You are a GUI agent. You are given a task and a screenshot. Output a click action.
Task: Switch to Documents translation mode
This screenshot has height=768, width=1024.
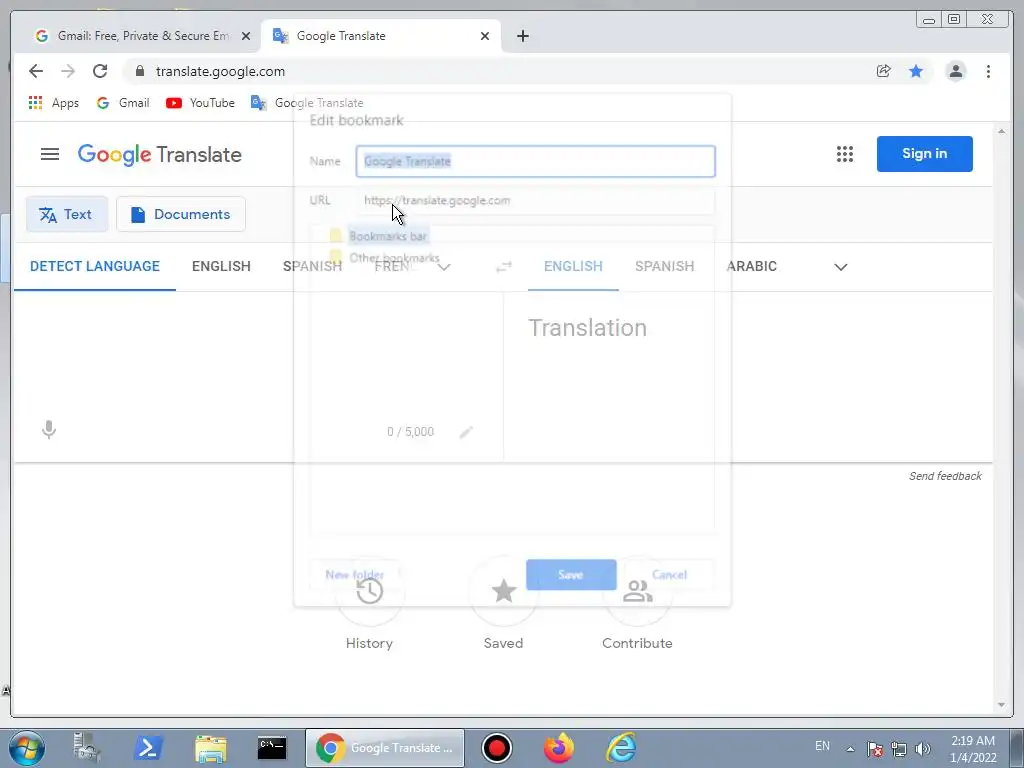click(181, 214)
